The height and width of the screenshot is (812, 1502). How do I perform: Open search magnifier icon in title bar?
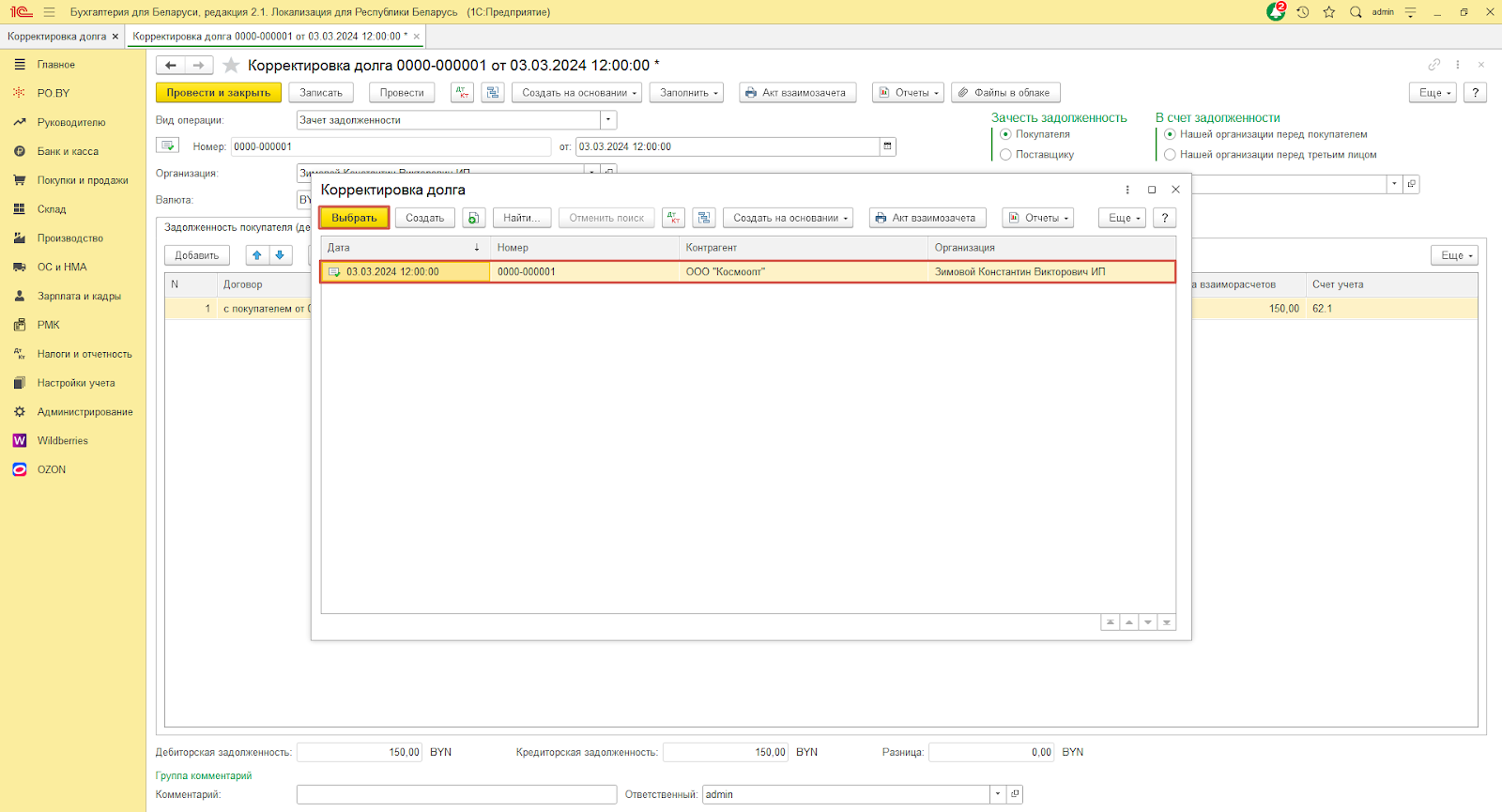point(1356,12)
